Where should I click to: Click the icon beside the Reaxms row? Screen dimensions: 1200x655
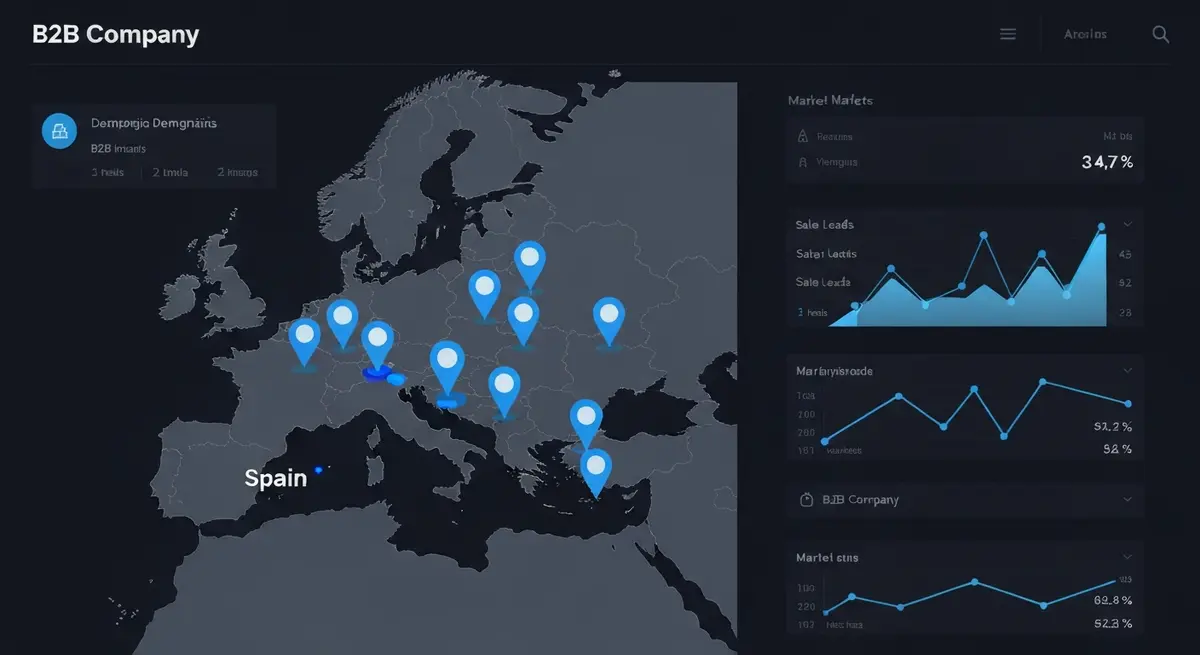(x=801, y=136)
